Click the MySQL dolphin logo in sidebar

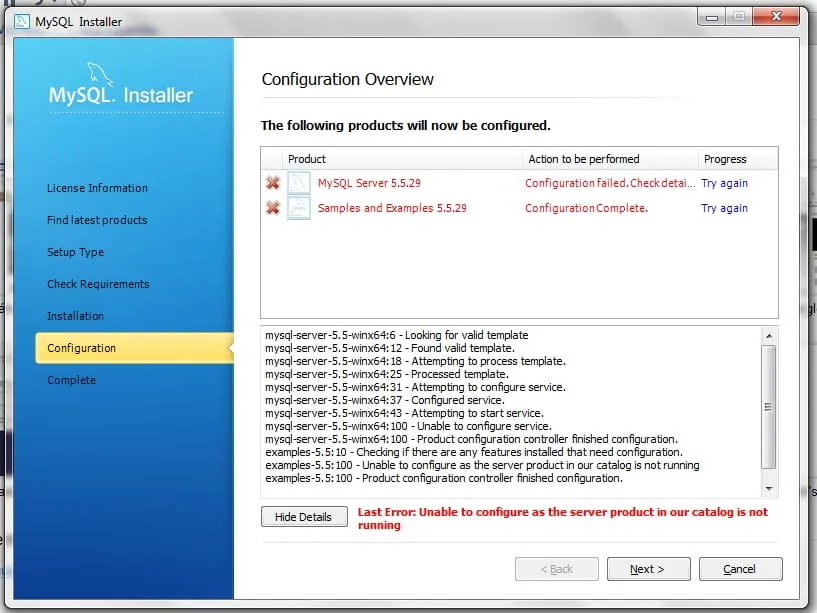pyautogui.click(x=100, y=74)
